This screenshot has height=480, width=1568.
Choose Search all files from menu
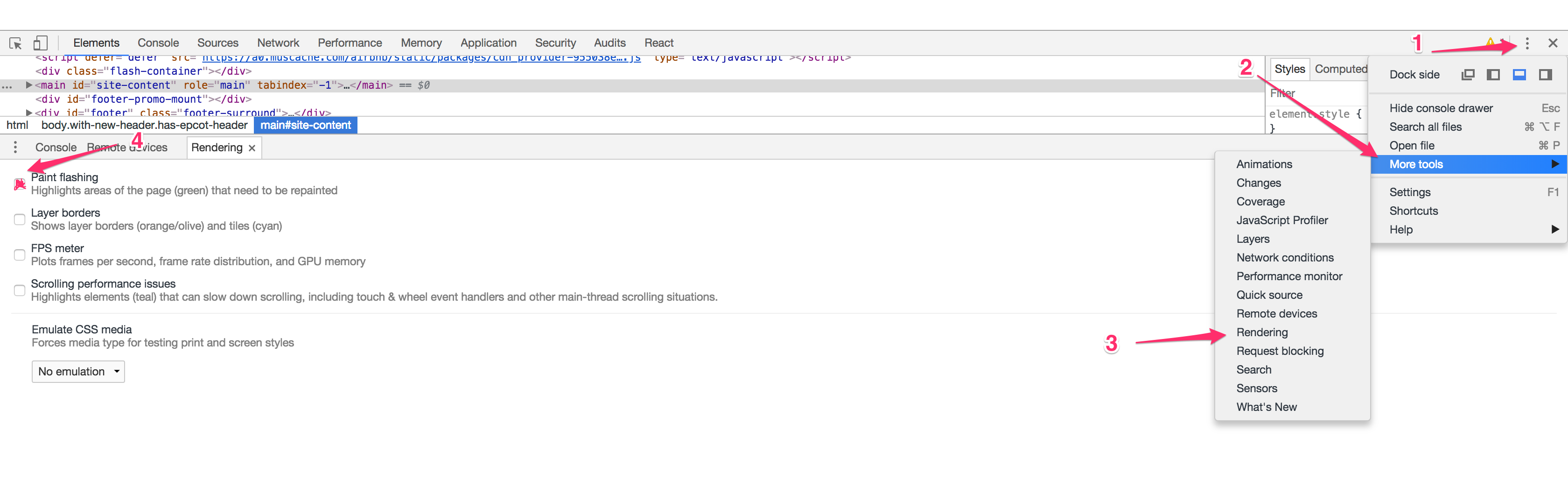click(1469, 127)
